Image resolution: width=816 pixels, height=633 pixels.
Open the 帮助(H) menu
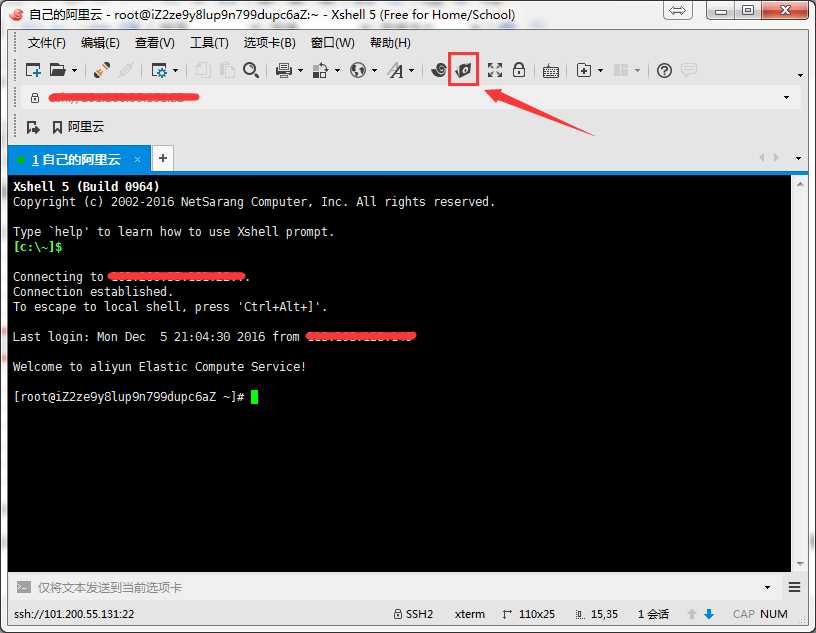click(390, 43)
